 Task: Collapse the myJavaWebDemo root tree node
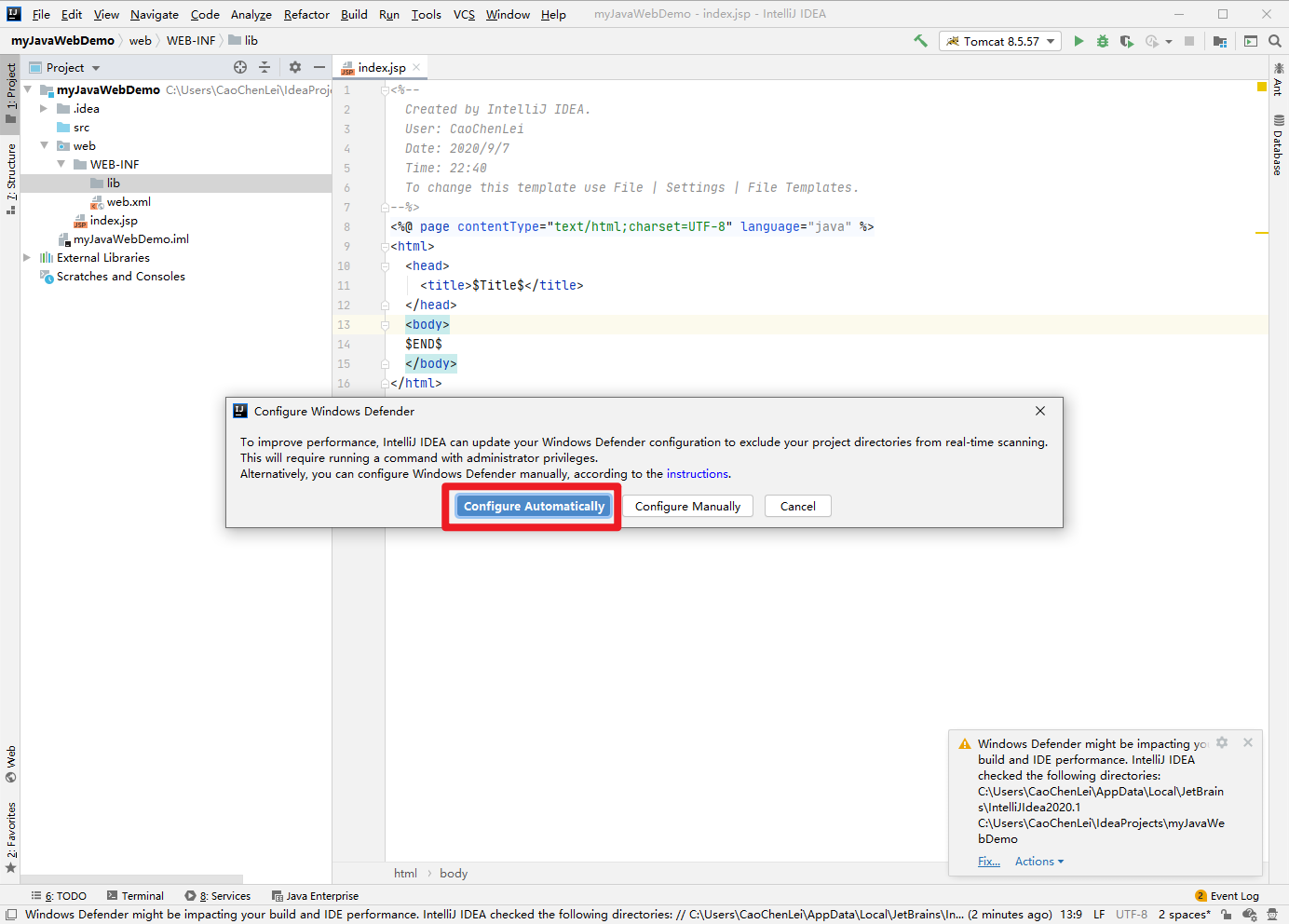27,89
